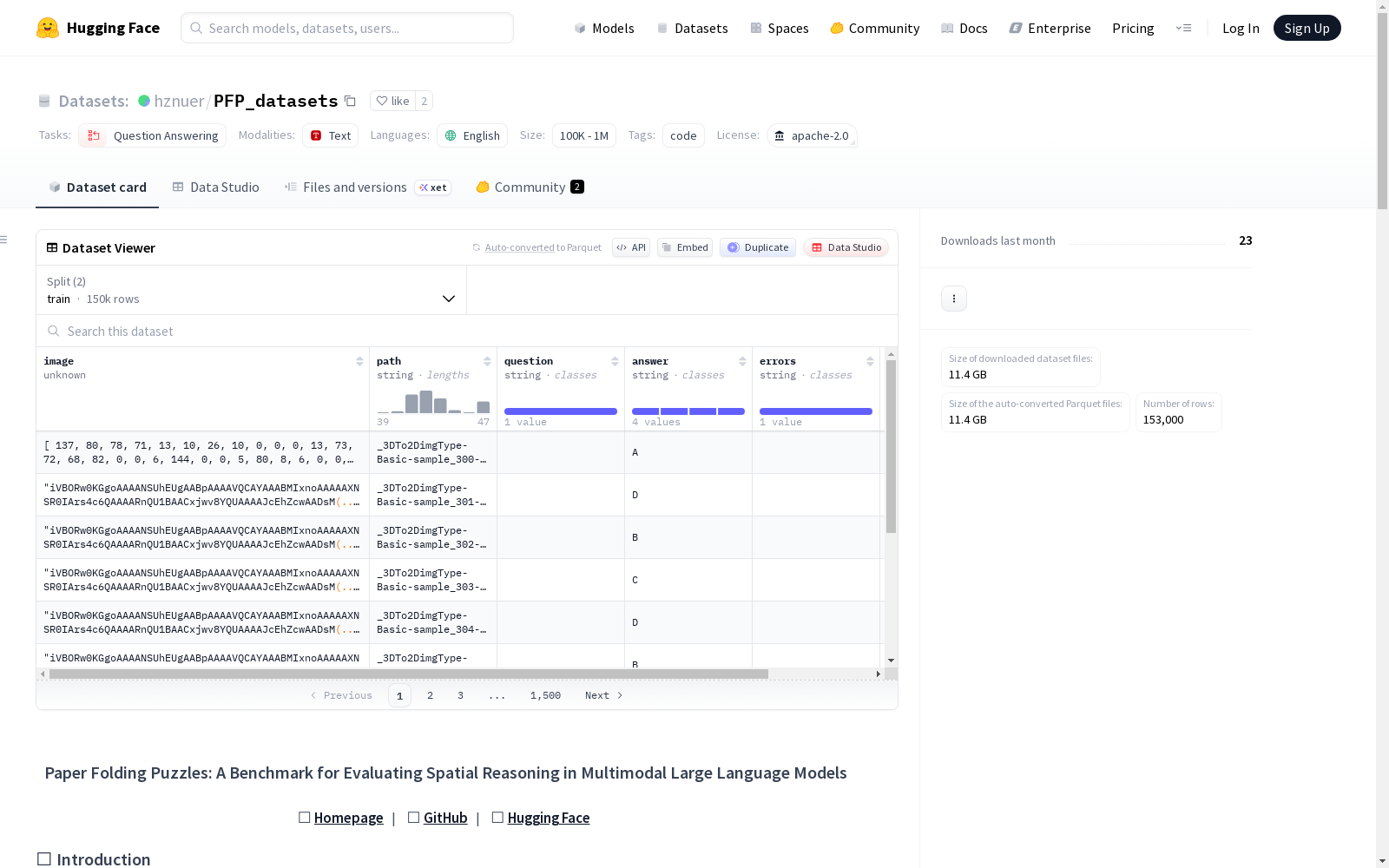Open Pricing in top navigation
Viewport: 1389px width, 868px height.
1133,28
